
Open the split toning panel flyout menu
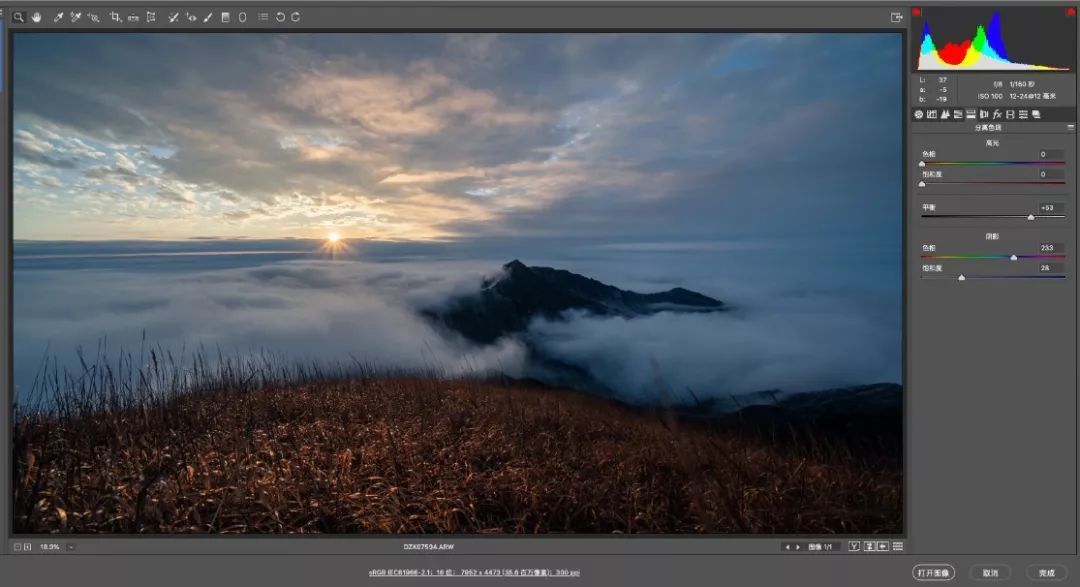click(1070, 127)
